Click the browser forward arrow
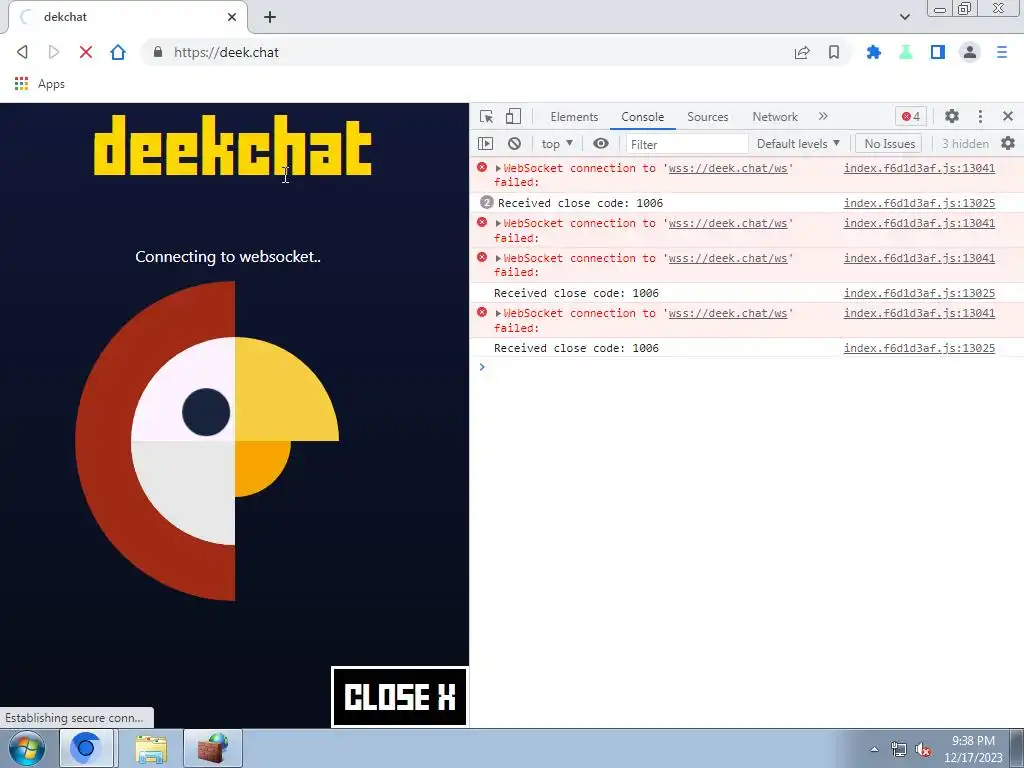Viewport: 1024px width, 768px height. pos(54,52)
